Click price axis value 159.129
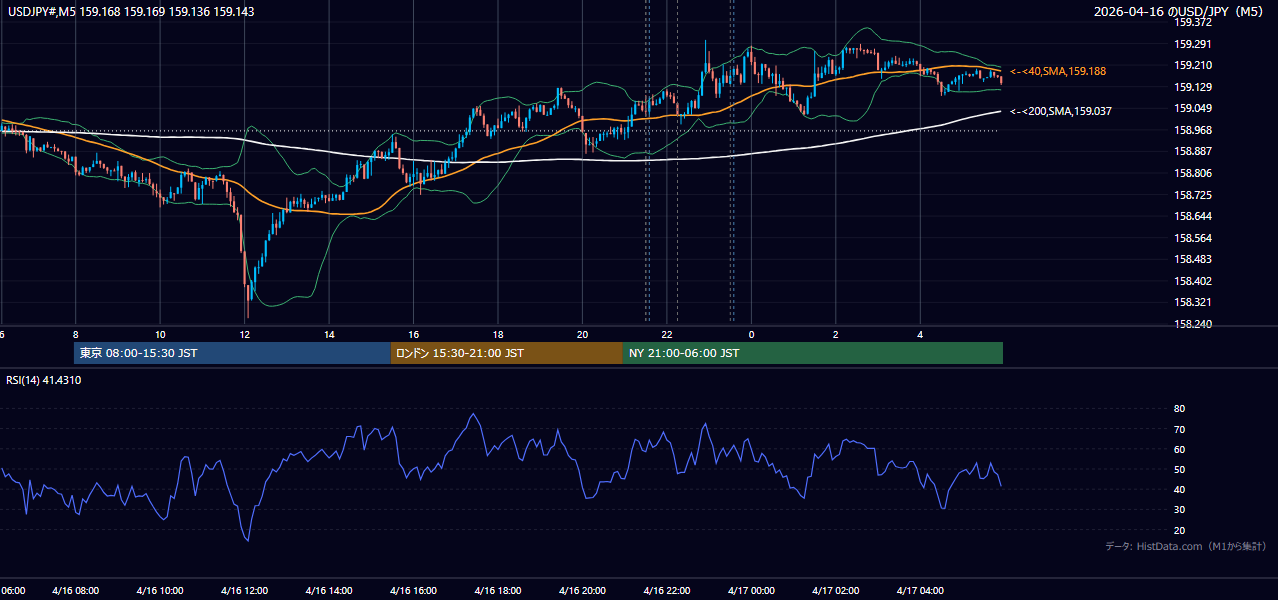The height and width of the screenshot is (600, 1278). (1192, 87)
